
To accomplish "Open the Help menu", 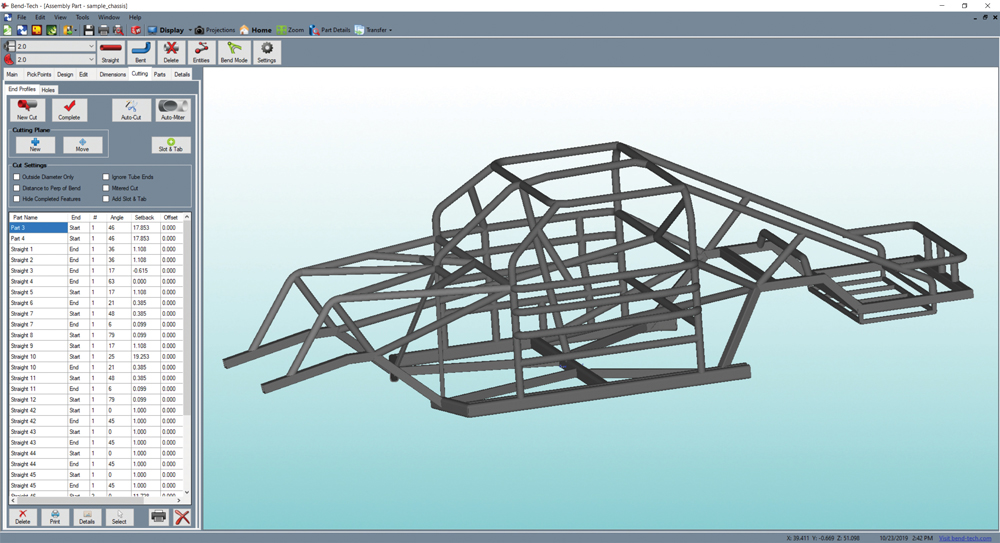I will click(x=135, y=17).
